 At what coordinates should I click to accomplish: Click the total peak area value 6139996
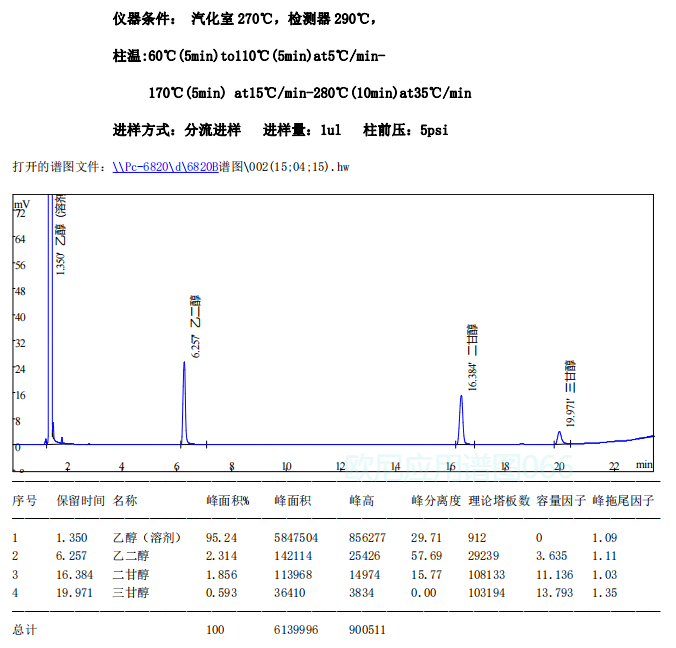tap(296, 630)
